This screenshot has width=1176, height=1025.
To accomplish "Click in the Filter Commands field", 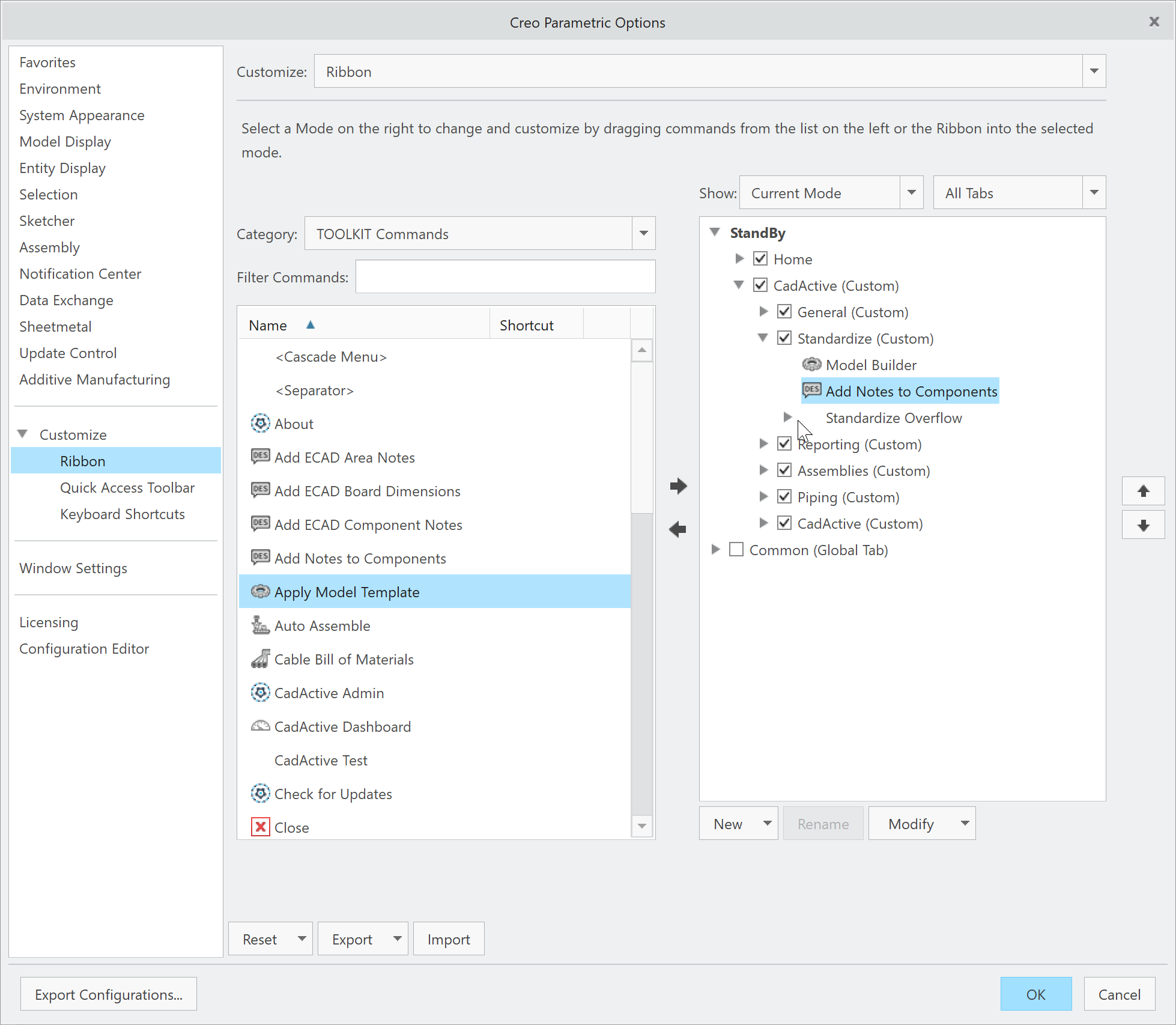I will [505, 277].
